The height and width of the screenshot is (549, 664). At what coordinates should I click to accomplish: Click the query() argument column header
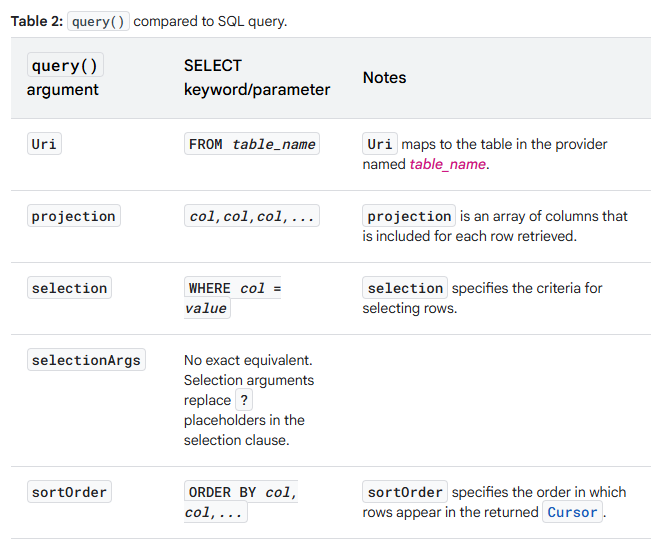65,77
